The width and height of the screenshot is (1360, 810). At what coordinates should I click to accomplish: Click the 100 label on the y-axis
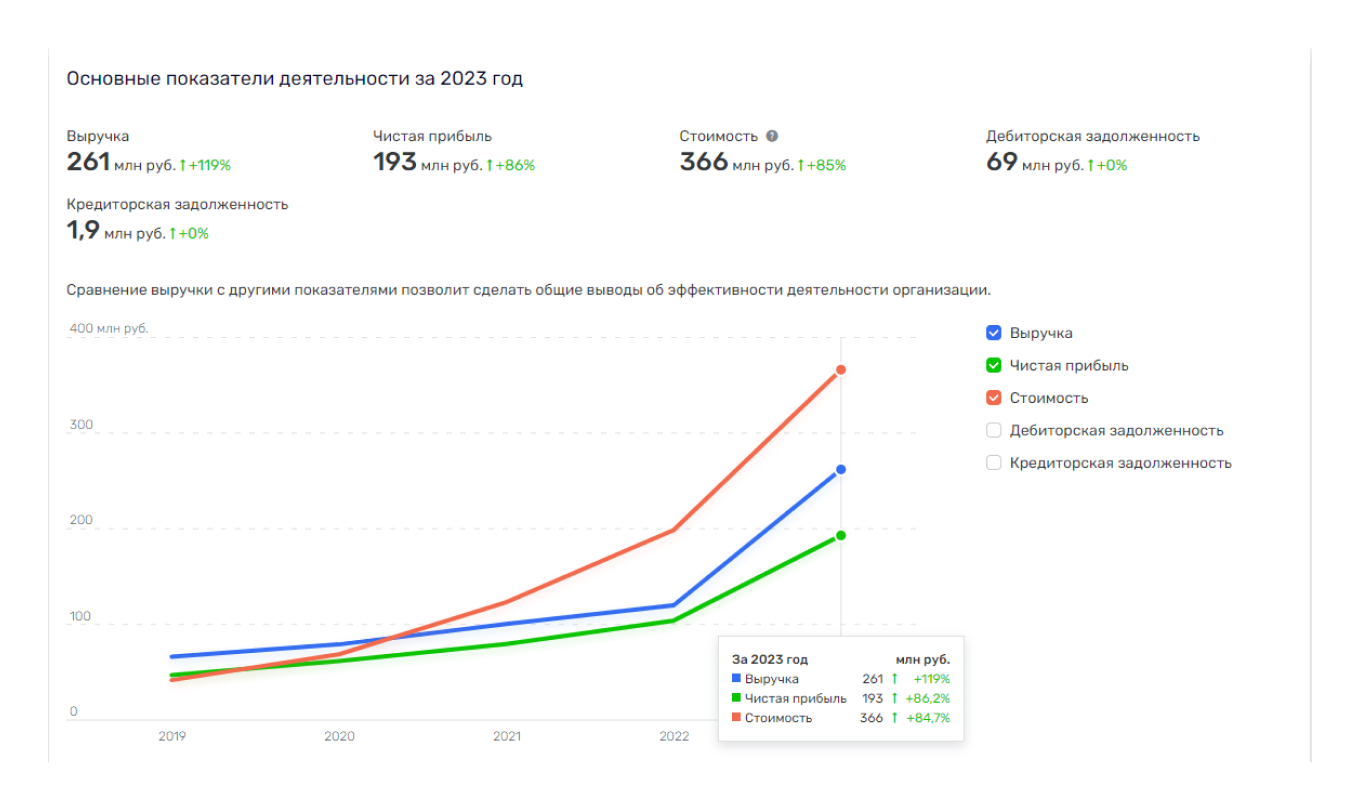click(x=80, y=616)
